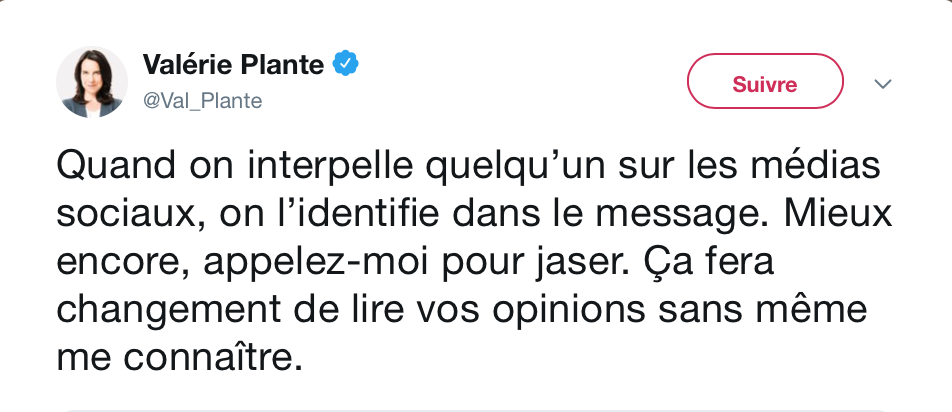Image resolution: width=952 pixels, height=412 pixels.
Task: Click the word "quelqu'un" in the tweet
Action: 515,166
